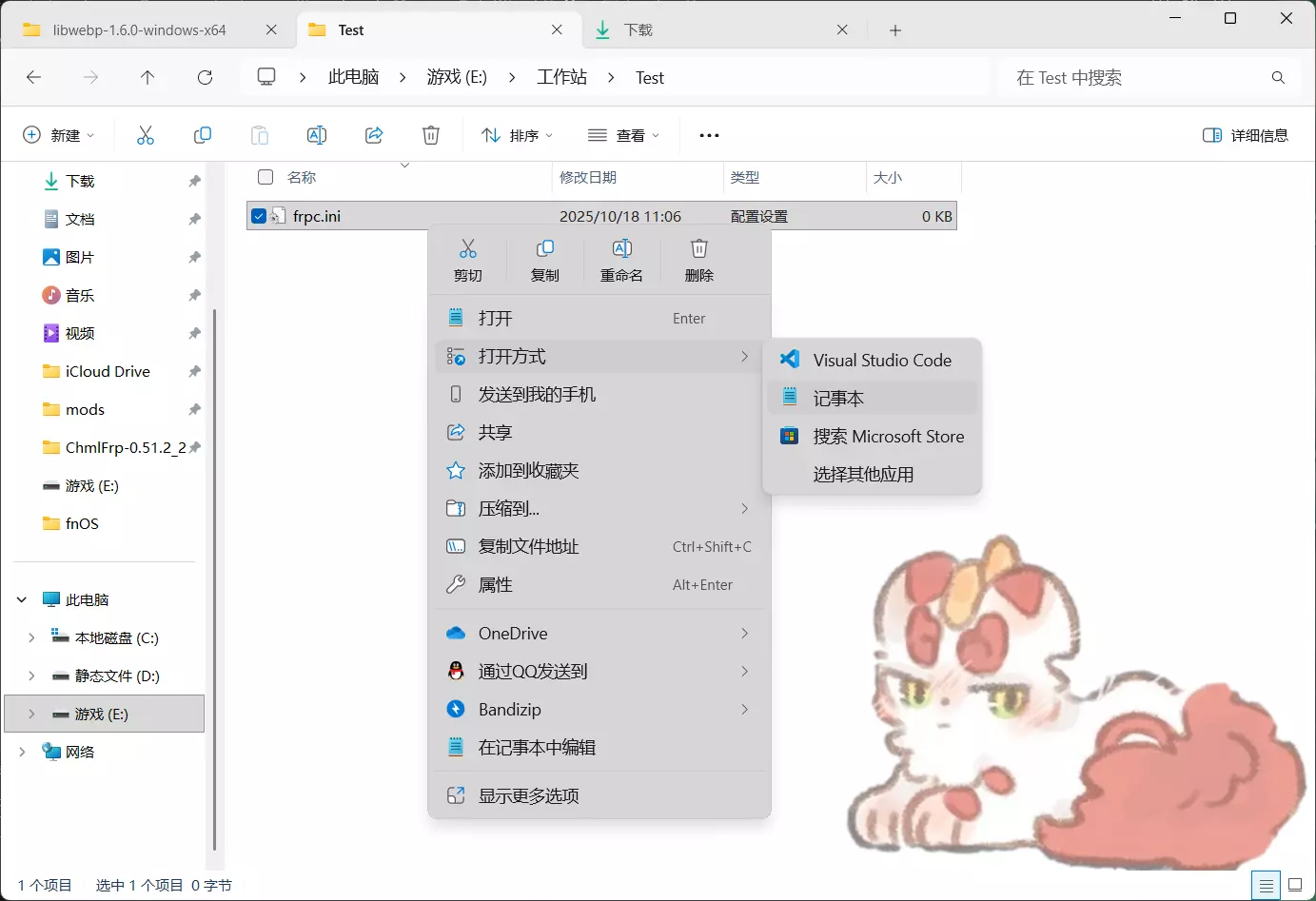Click the search magnifier icon

coord(1278,77)
